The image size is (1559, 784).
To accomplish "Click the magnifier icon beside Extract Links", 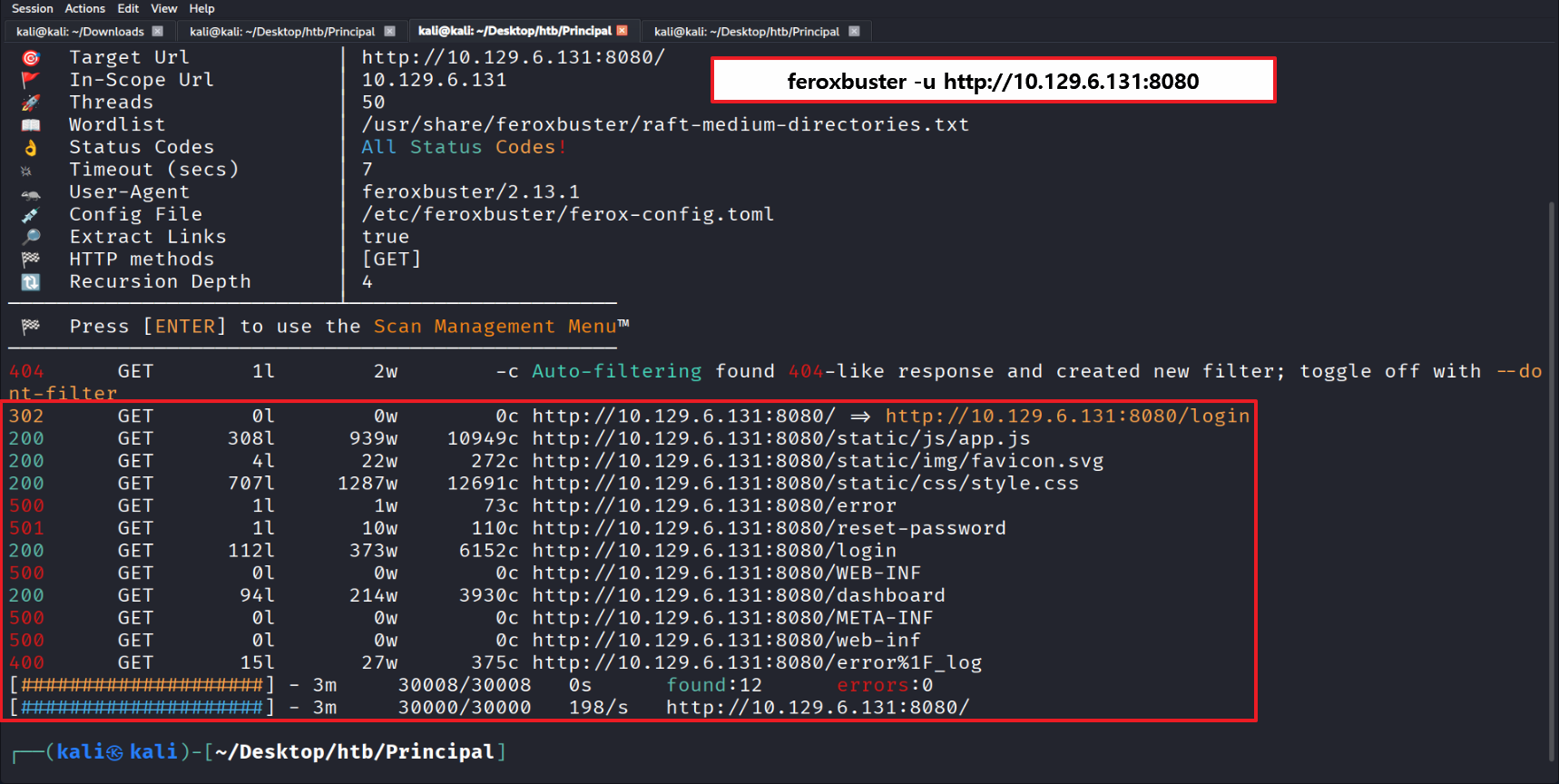I will [31, 237].
